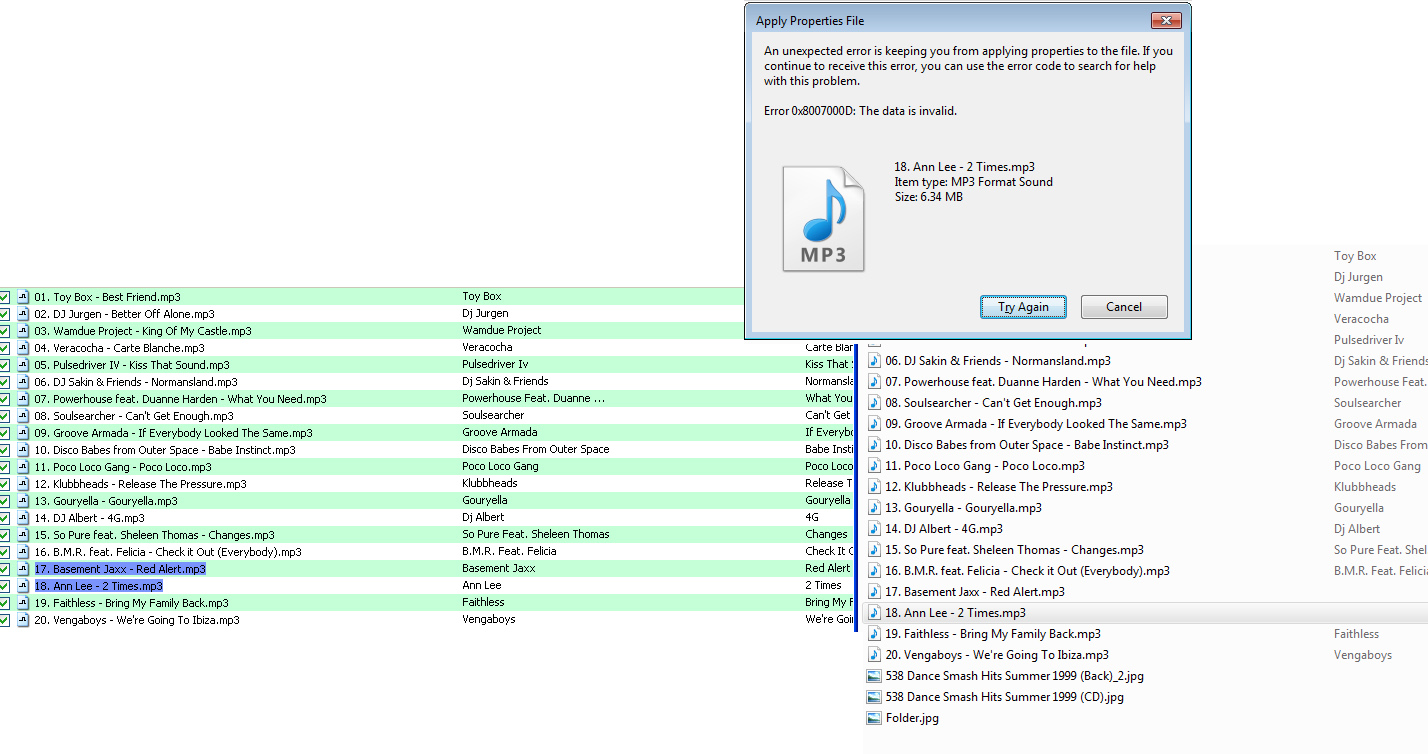Viewport: 1428px width, 754px height.
Task: Click file icon of 05. Pulsedriver IV in striped list
Action: point(23,365)
